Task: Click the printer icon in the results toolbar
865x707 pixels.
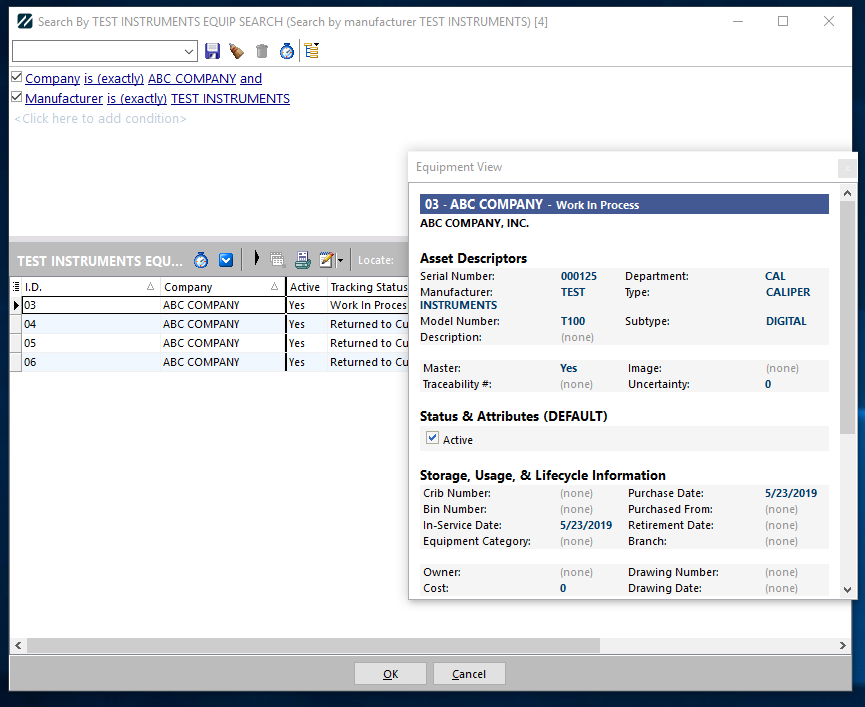Action: pyautogui.click(x=302, y=260)
